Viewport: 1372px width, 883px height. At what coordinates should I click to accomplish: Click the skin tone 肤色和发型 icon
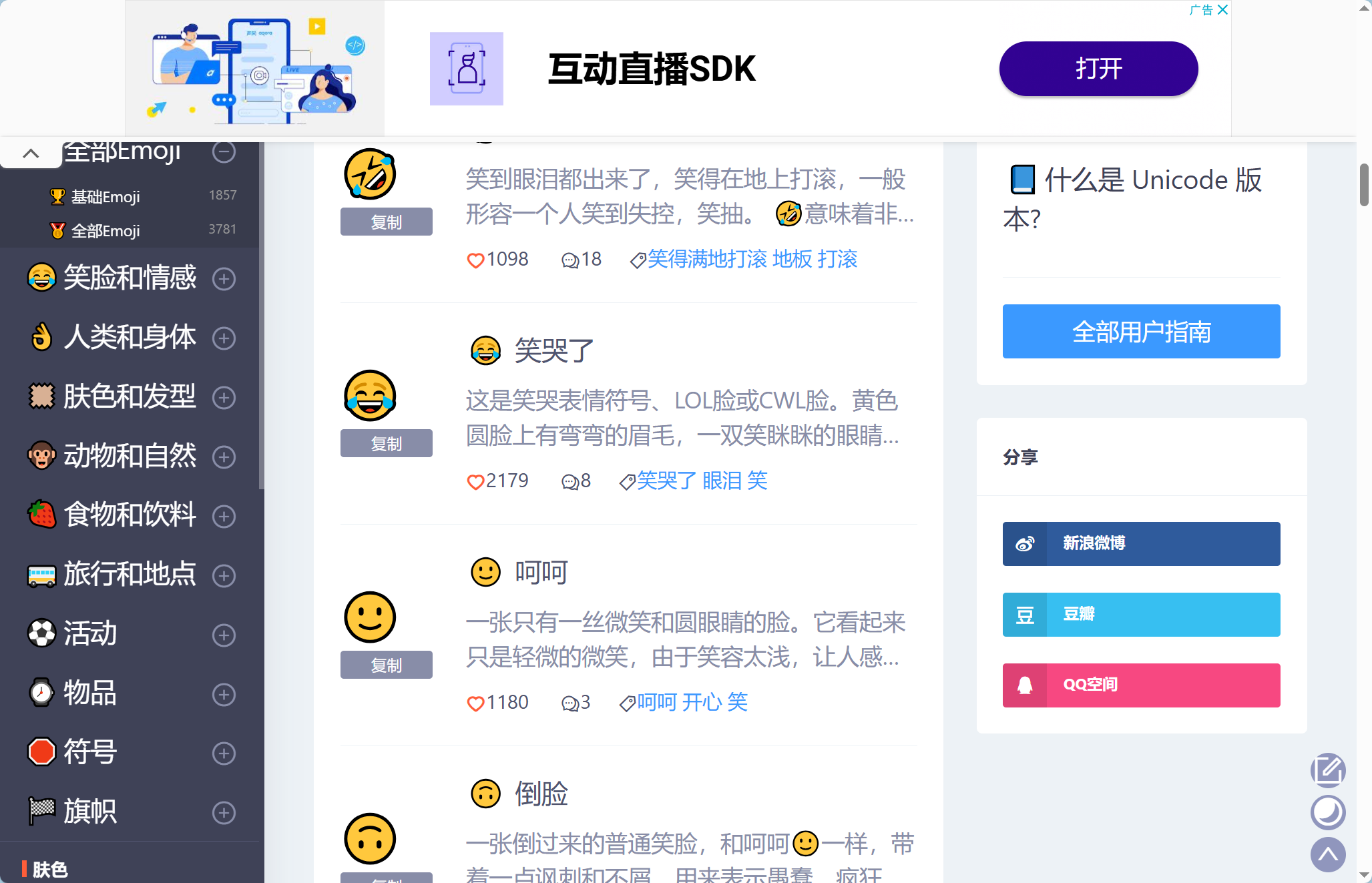pos(41,396)
